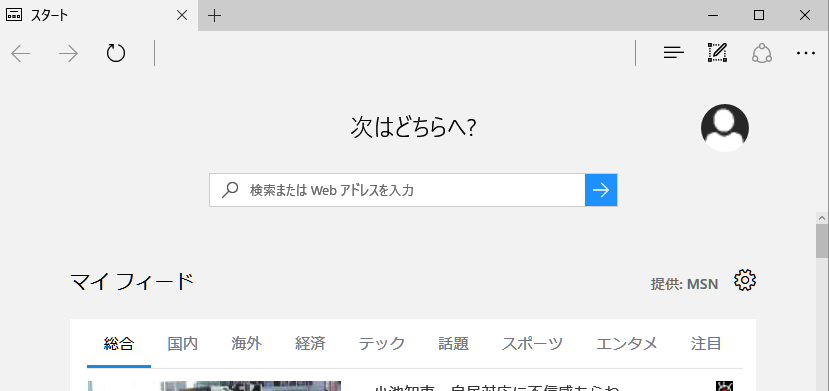This screenshot has width=829, height=391.
Task: Open the スポーツ tab
Action: click(x=532, y=344)
